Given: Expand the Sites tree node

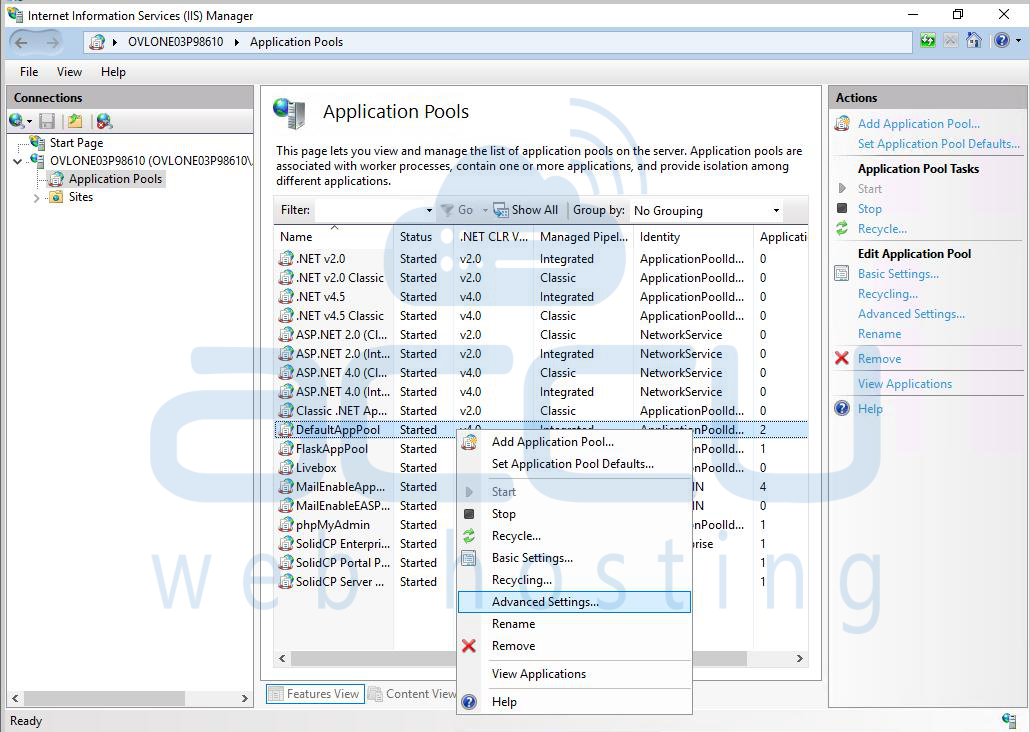Looking at the screenshot, I should point(36,198).
